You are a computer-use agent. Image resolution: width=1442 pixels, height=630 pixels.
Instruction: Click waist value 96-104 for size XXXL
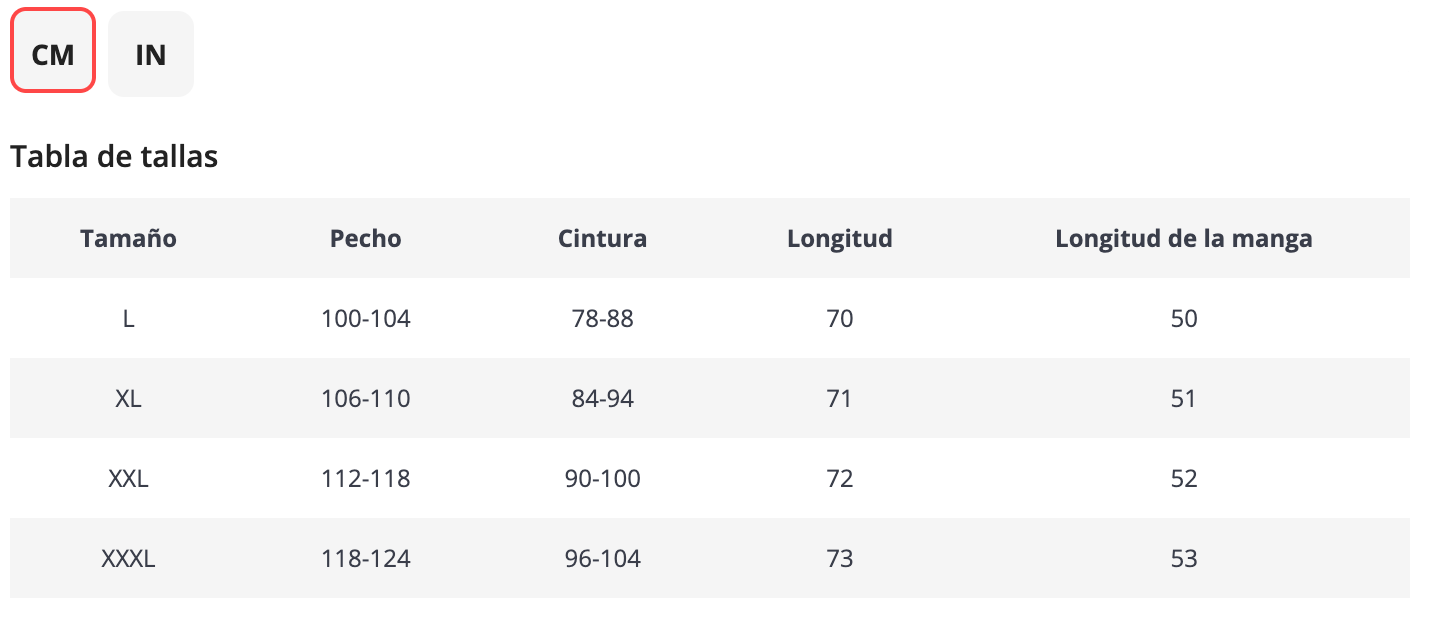coord(602,559)
